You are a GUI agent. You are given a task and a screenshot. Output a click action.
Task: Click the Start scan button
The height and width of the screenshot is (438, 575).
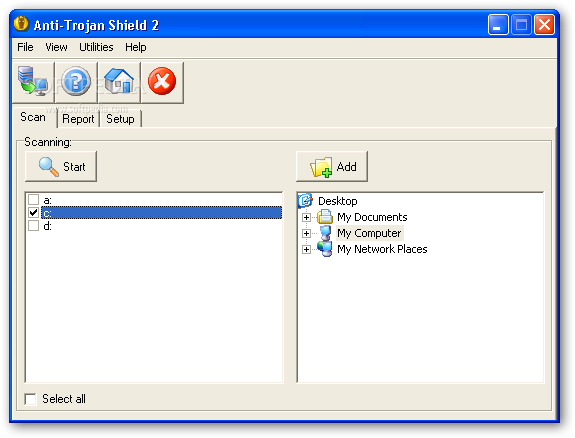click(61, 167)
